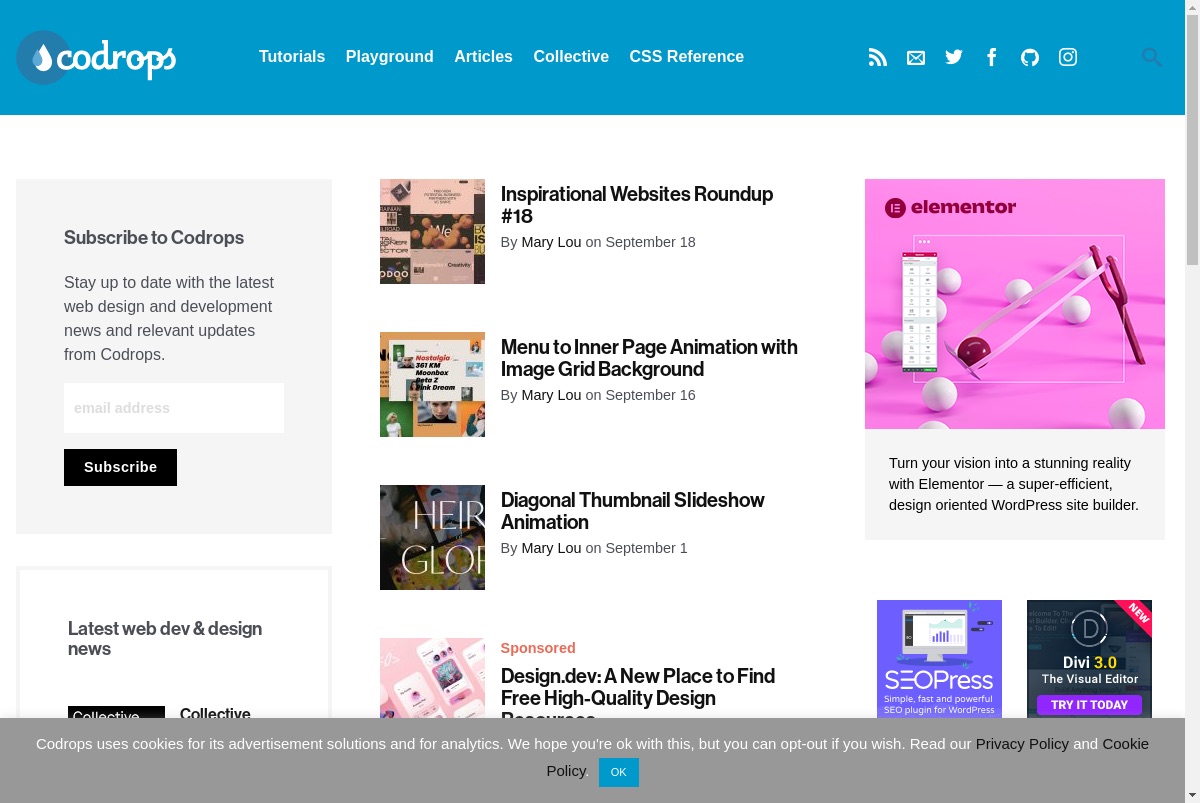Open the Instagram icon in header
The width and height of the screenshot is (1200, 803).
[1068, 57]
